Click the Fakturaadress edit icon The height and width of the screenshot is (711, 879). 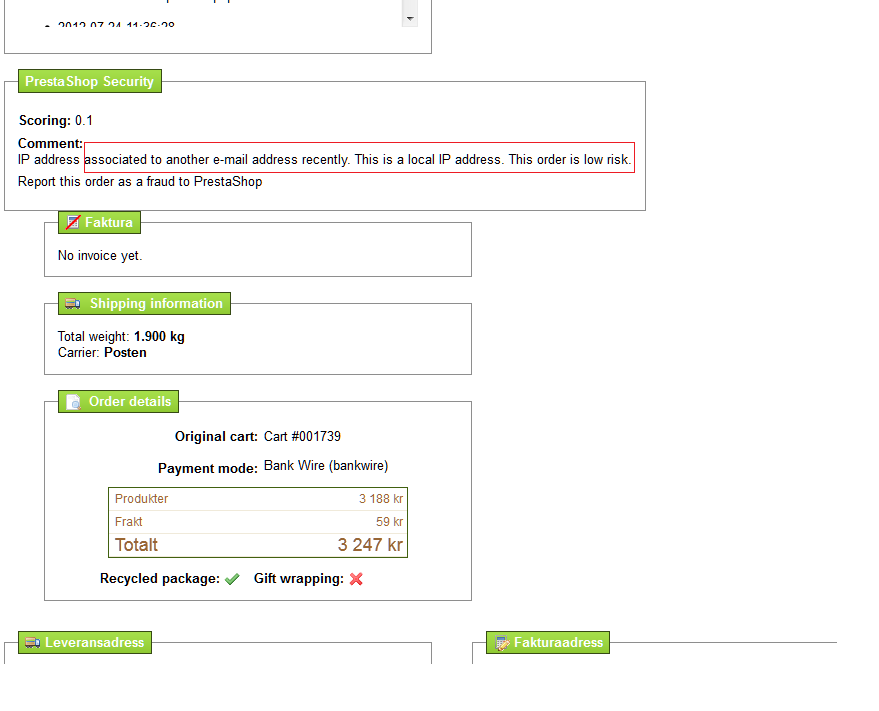502,643
